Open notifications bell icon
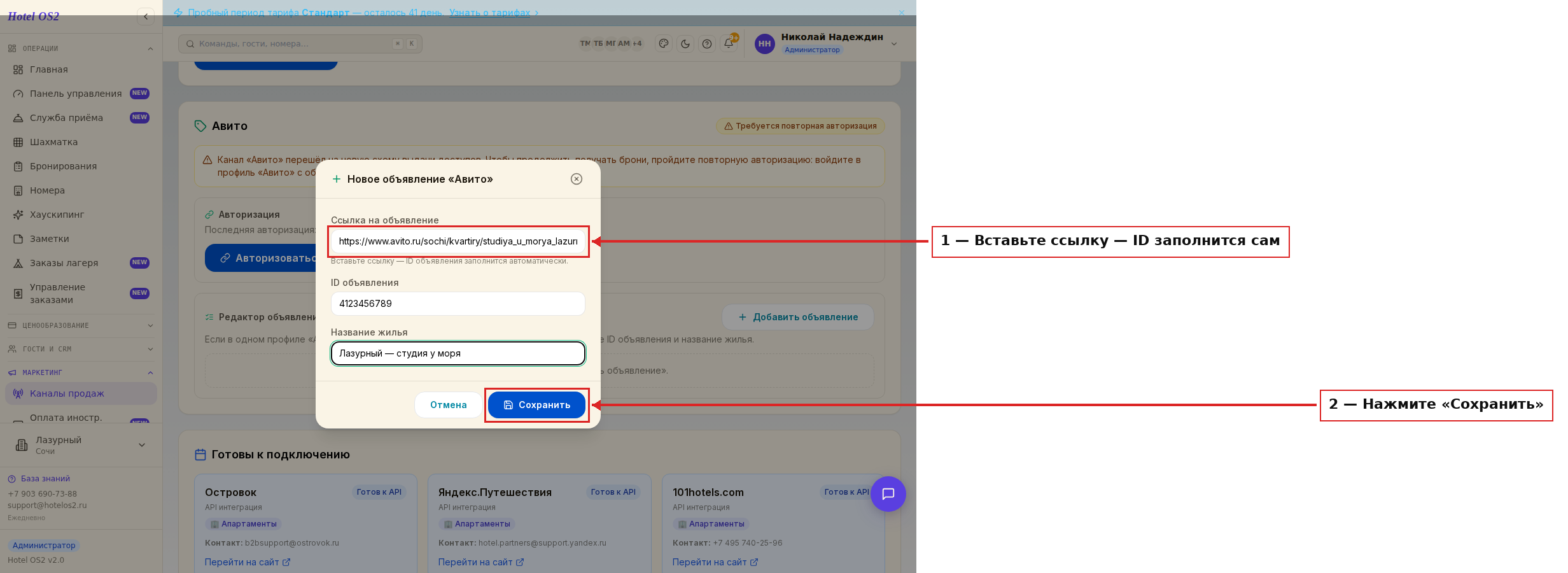Viewport: 1568px width, 573px height. [729, 43]
